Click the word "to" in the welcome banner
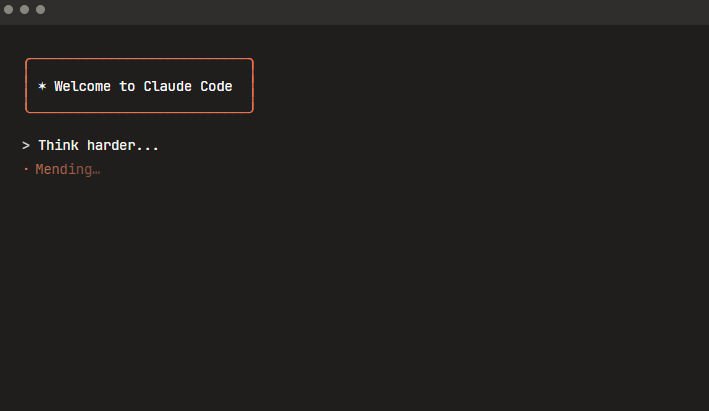 [x=127, y=87]
